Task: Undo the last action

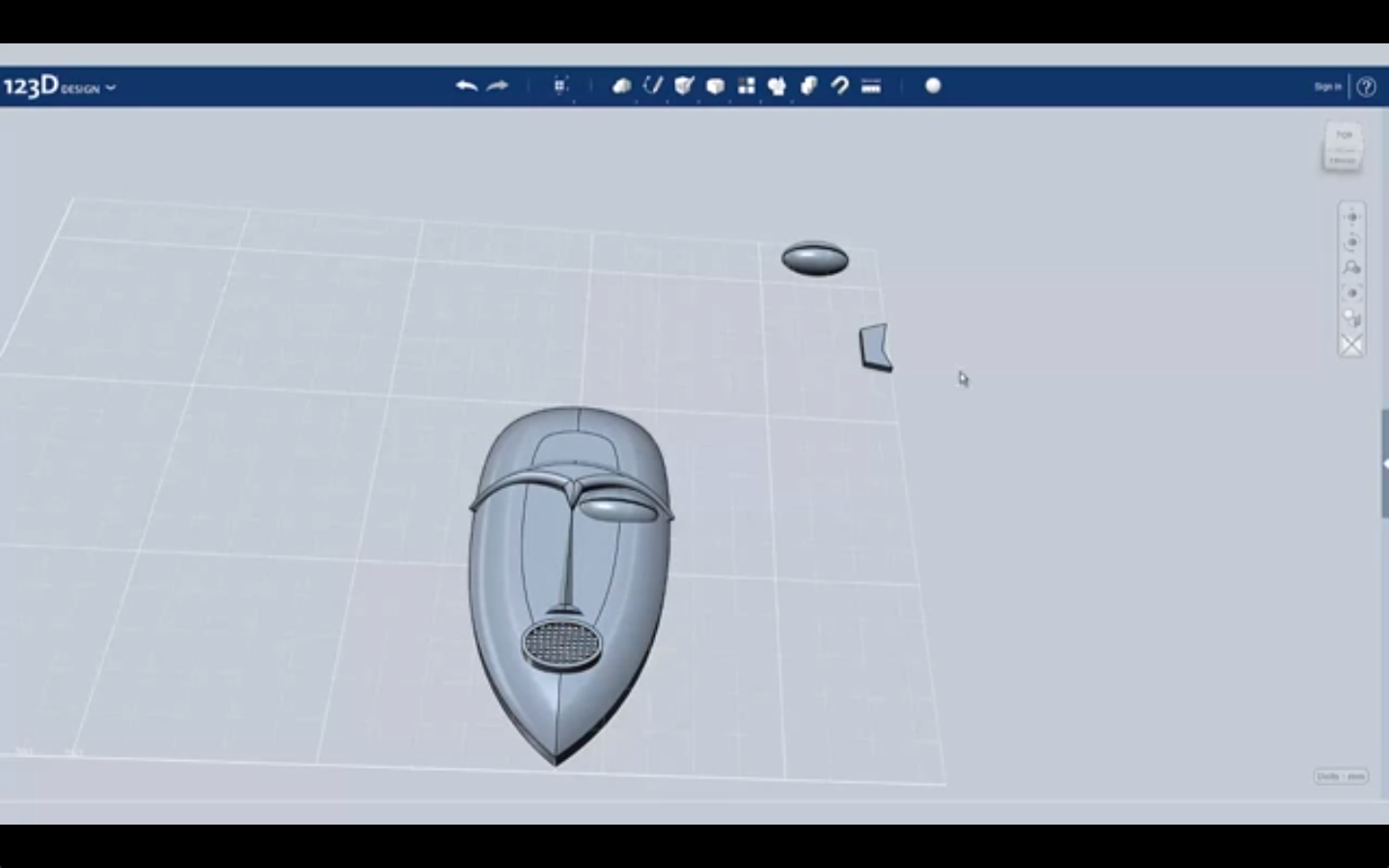Action: 467,86
